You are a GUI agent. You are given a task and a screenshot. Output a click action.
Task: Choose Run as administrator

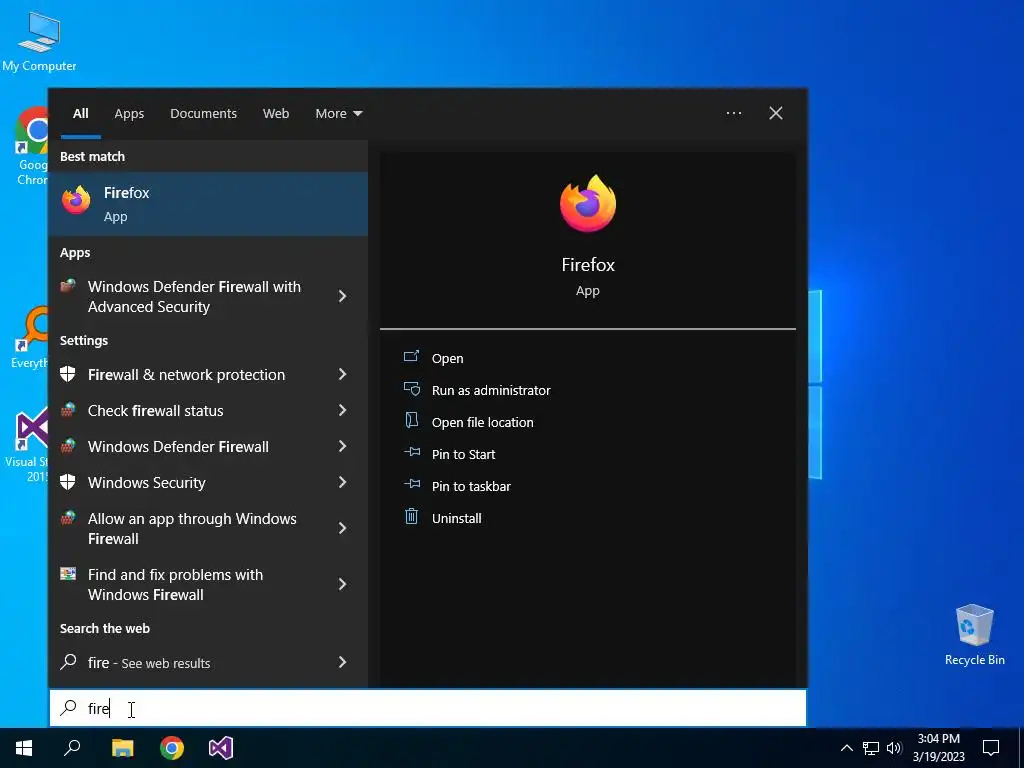click(x=490, y=390)
